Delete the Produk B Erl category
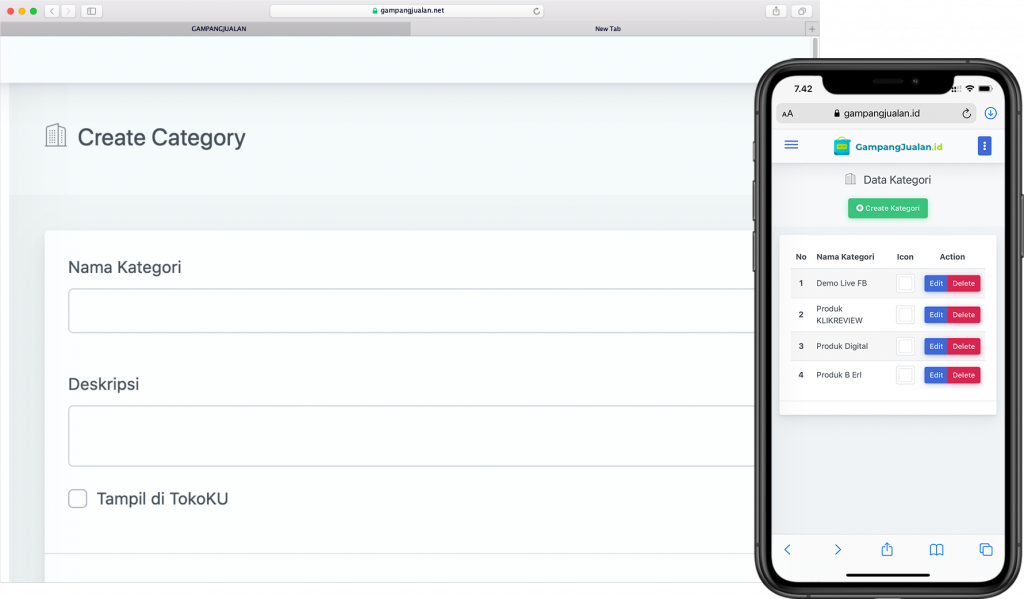 pos(963,375)
